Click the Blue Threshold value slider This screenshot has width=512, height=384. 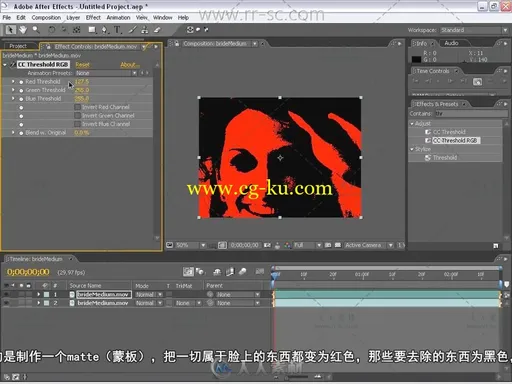[82, 98]
